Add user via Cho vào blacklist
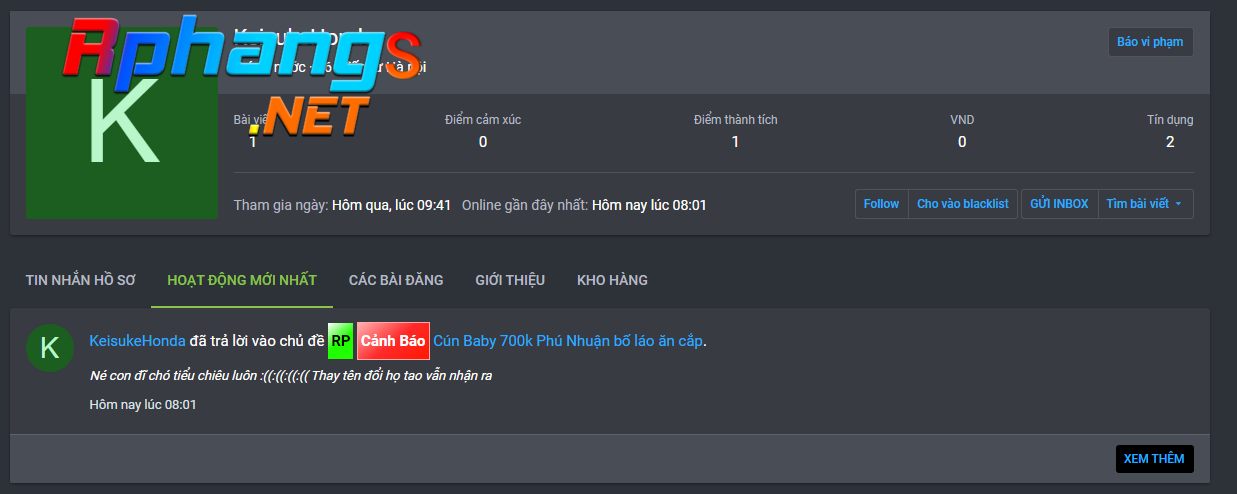 pos(962,204)
